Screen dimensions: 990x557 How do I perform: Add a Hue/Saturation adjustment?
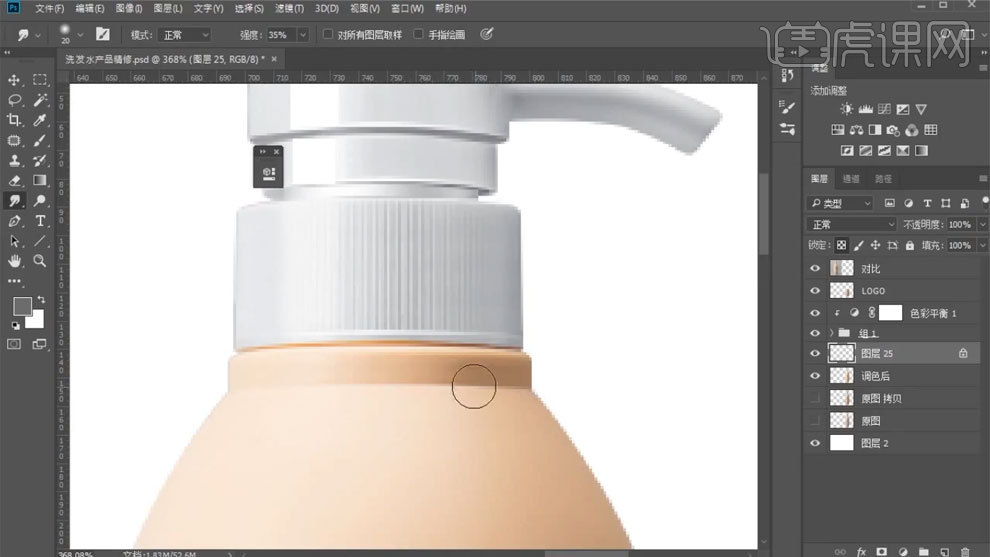(838, 130)
